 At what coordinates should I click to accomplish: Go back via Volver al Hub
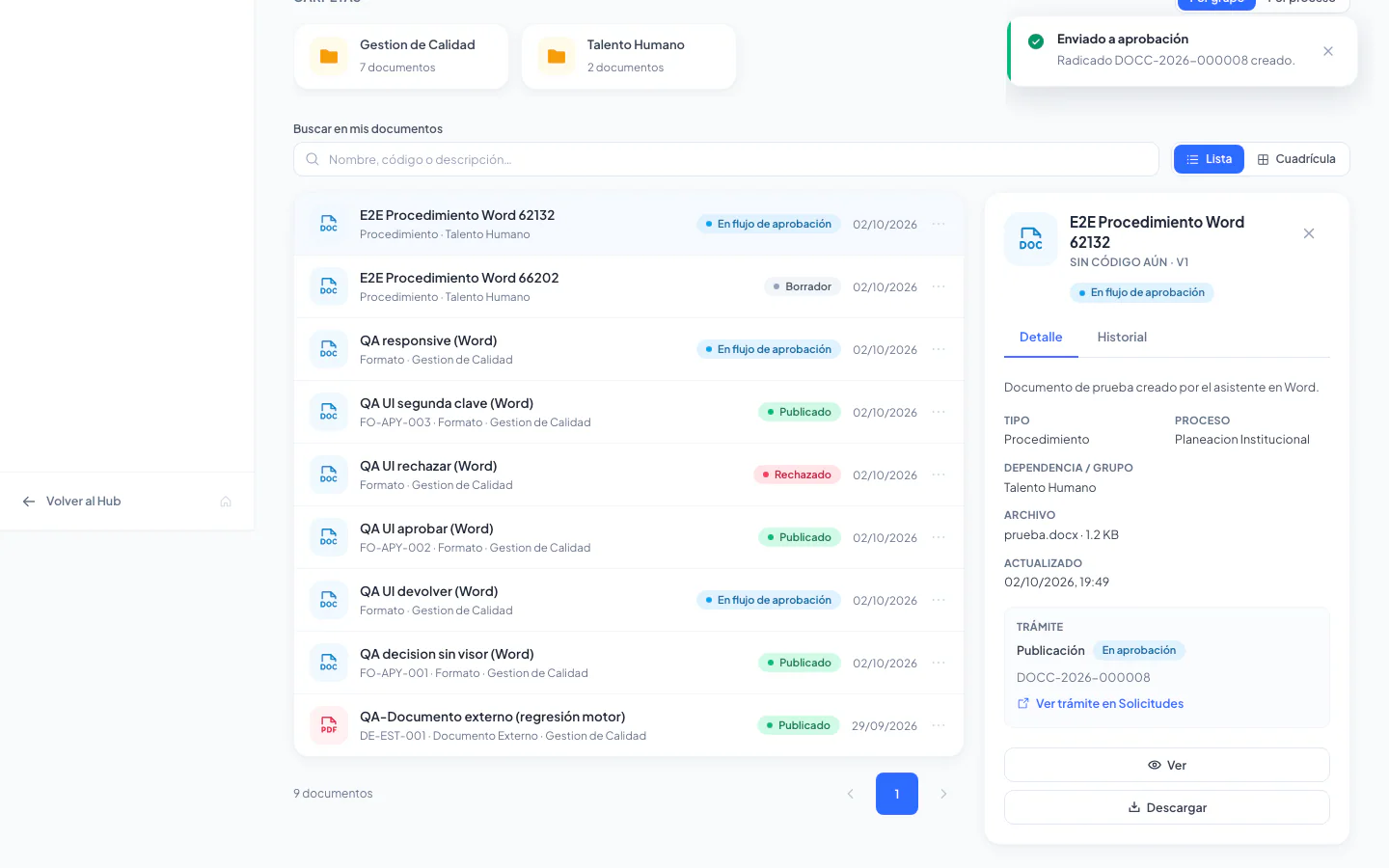72,502
